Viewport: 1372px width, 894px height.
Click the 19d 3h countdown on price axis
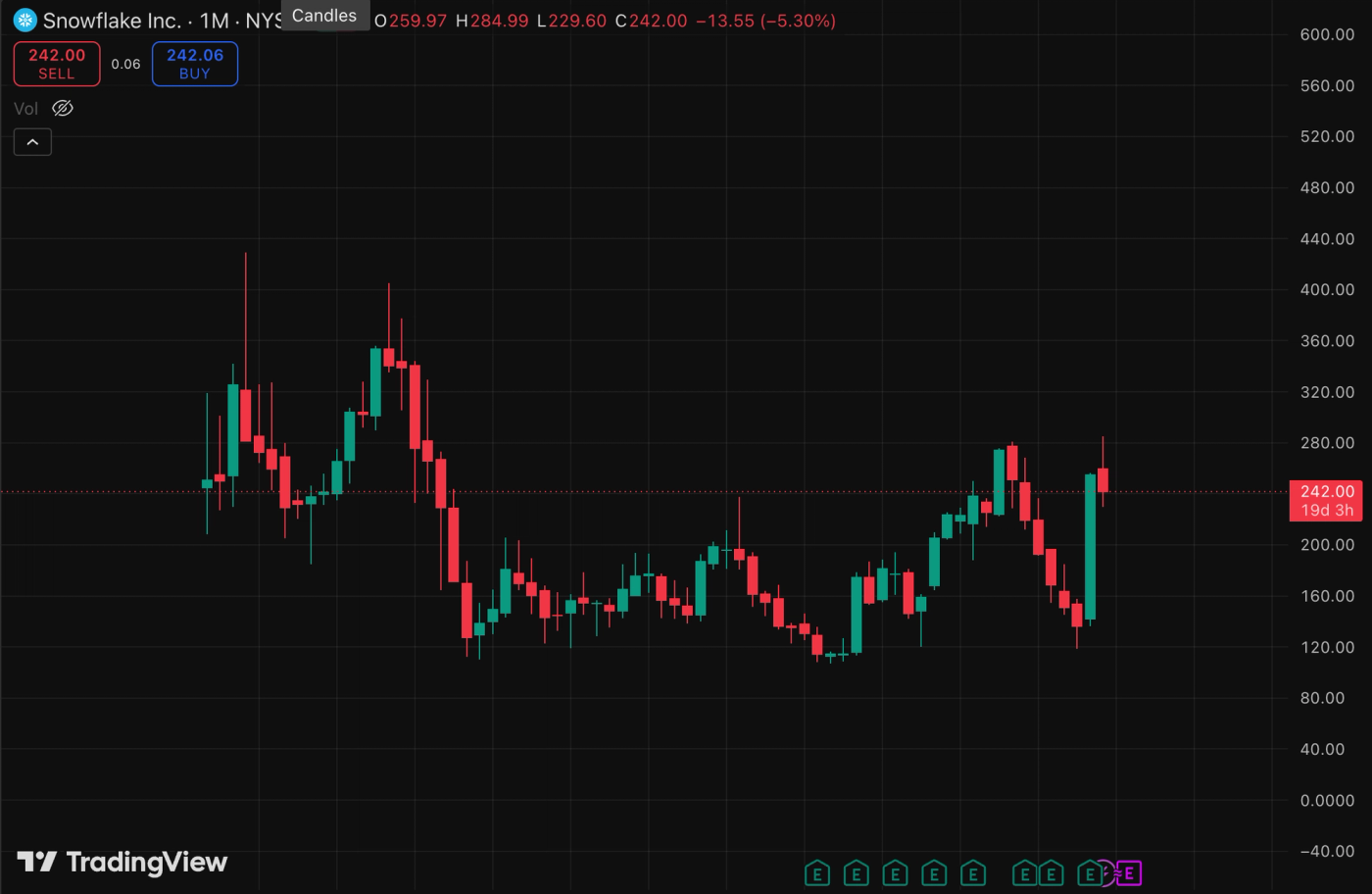(1327, 511)
